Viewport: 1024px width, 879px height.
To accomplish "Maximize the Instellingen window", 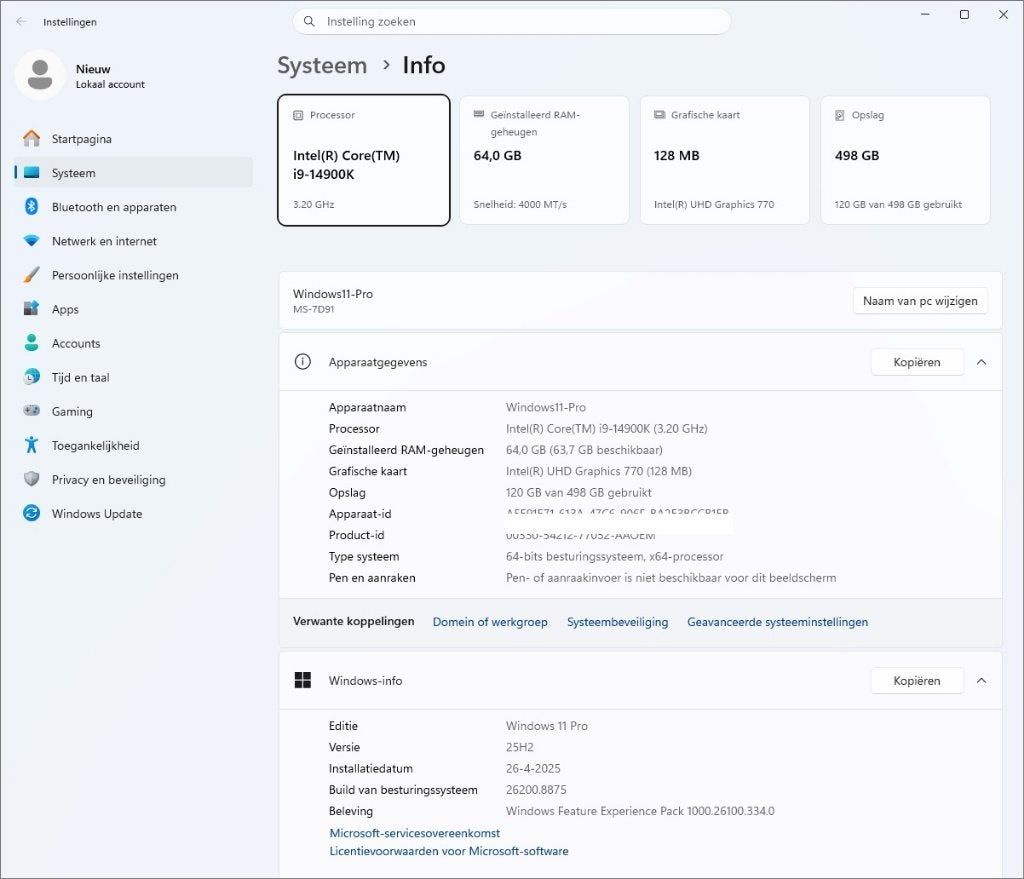I will [964, 14].
